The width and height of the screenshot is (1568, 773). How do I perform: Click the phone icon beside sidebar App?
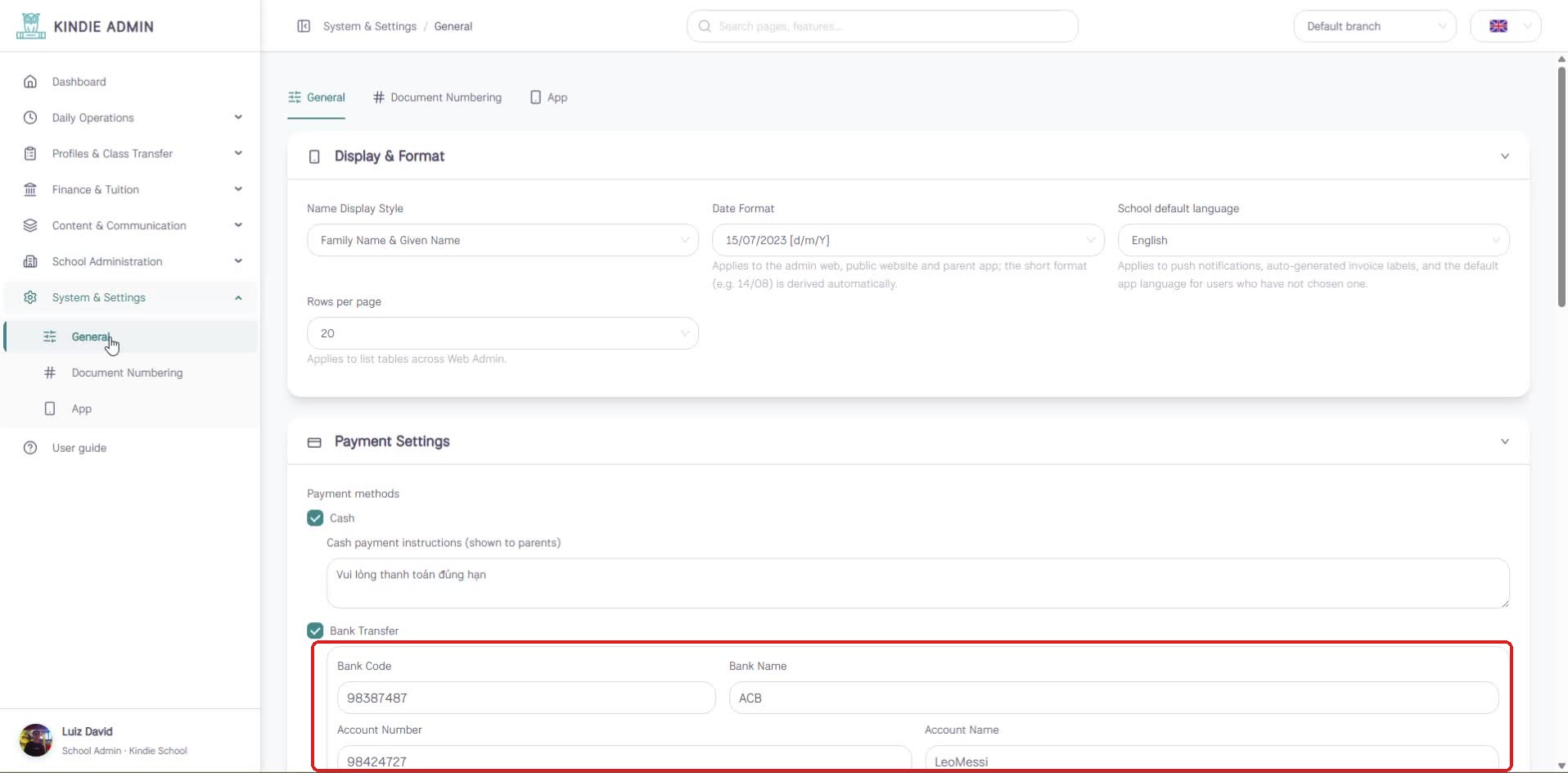(x=50, y=409)
